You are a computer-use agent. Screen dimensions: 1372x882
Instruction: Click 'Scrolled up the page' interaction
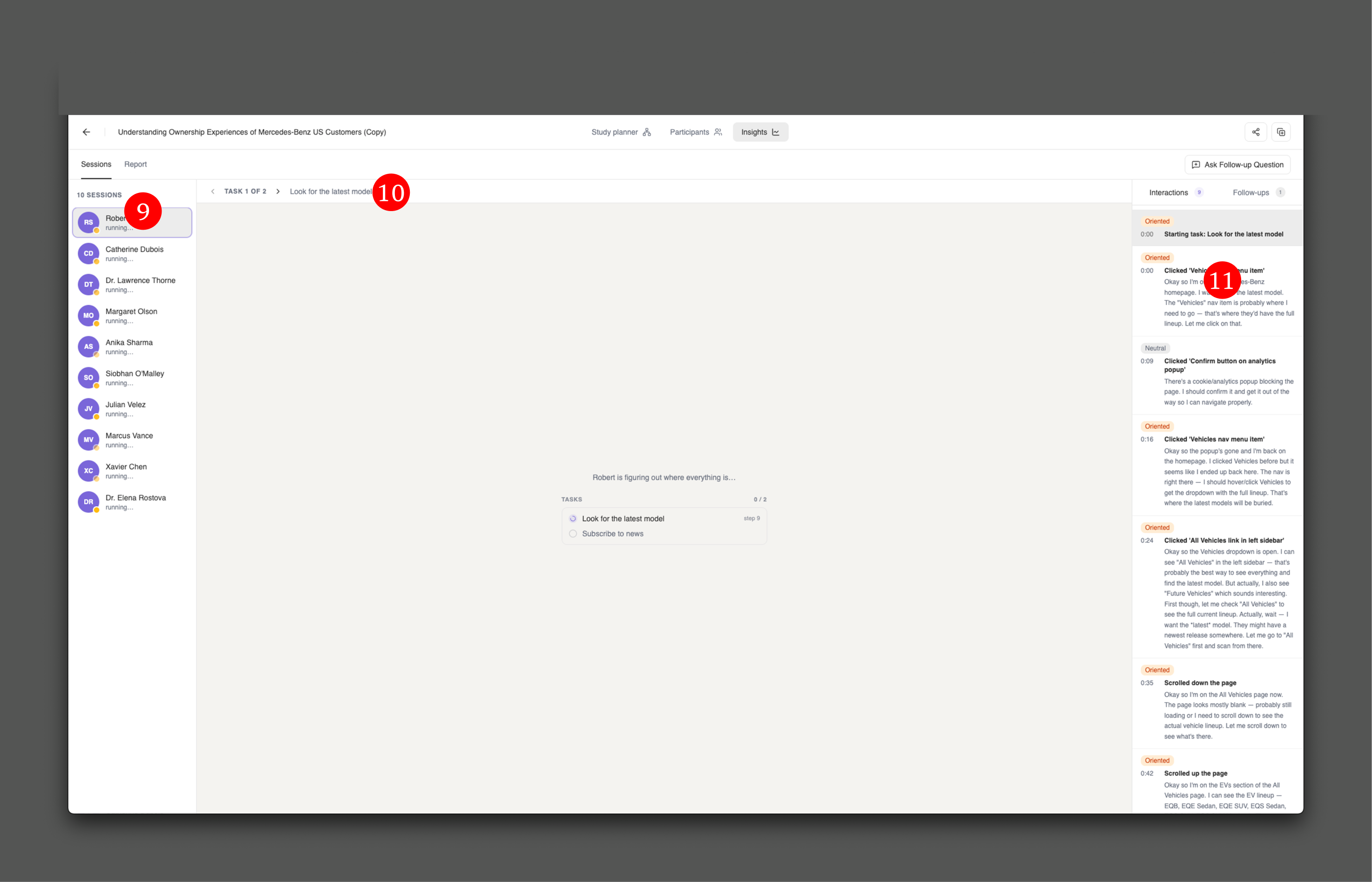(x=1217, y=782)
